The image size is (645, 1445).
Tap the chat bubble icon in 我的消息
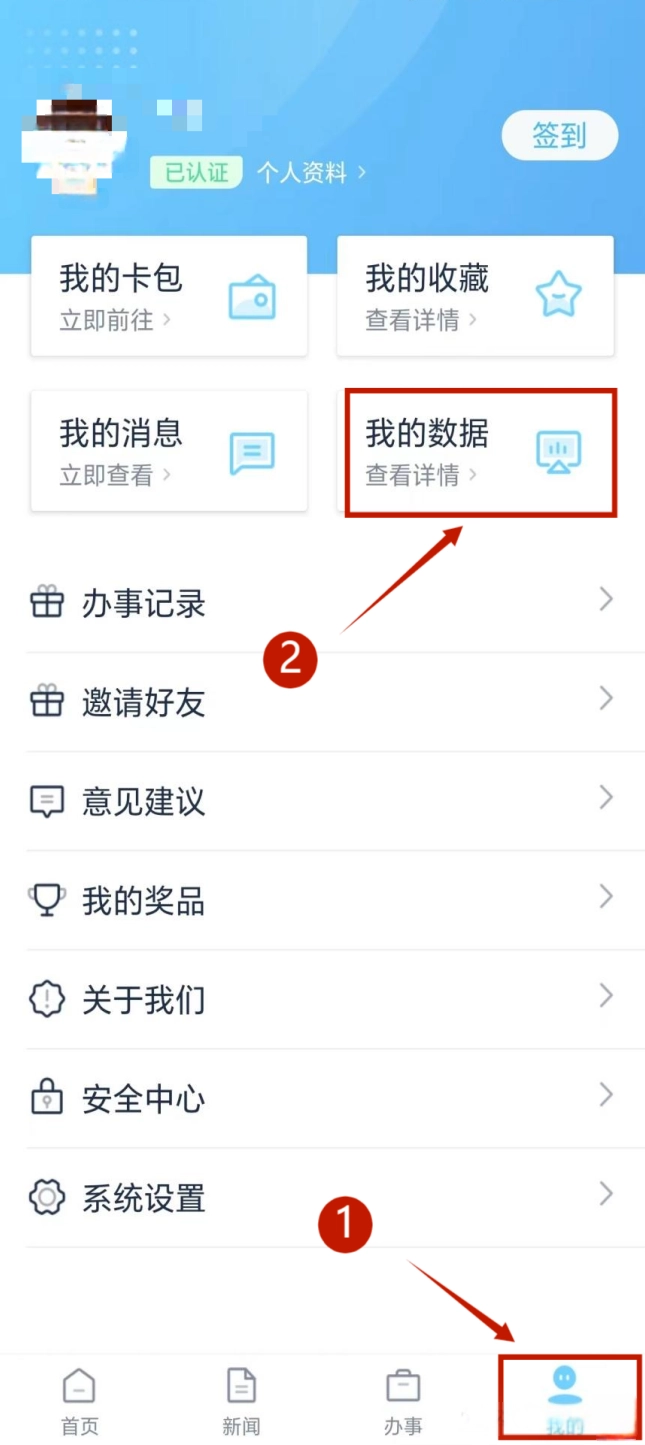[252, 453]
